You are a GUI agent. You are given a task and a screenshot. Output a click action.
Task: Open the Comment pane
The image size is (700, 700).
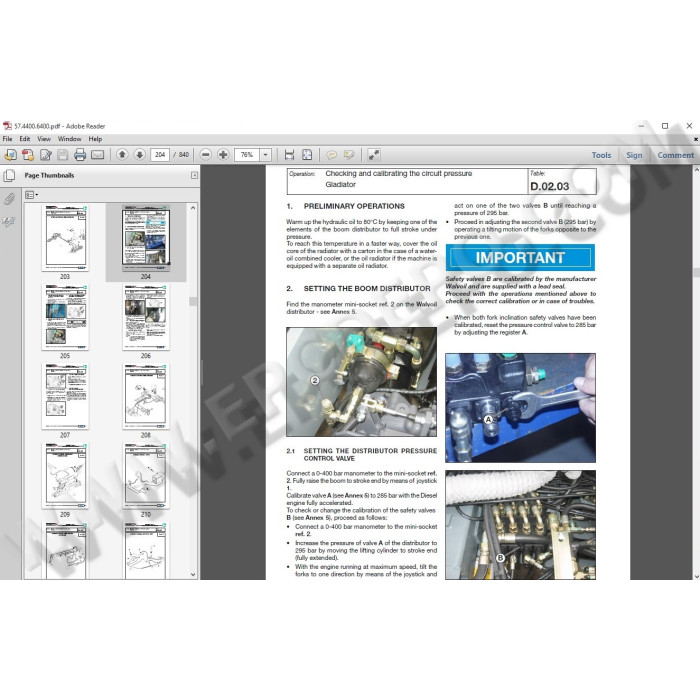point(675,155)
